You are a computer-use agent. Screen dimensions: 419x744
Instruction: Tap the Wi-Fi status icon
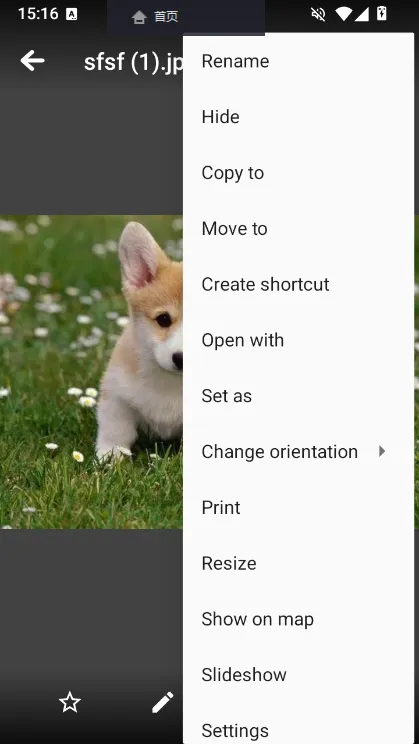pyautogui.click(x=343, y=14)
